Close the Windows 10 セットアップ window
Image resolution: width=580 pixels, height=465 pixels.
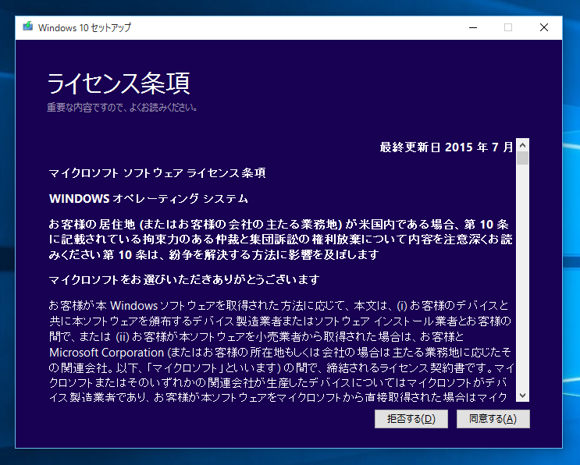544,27
